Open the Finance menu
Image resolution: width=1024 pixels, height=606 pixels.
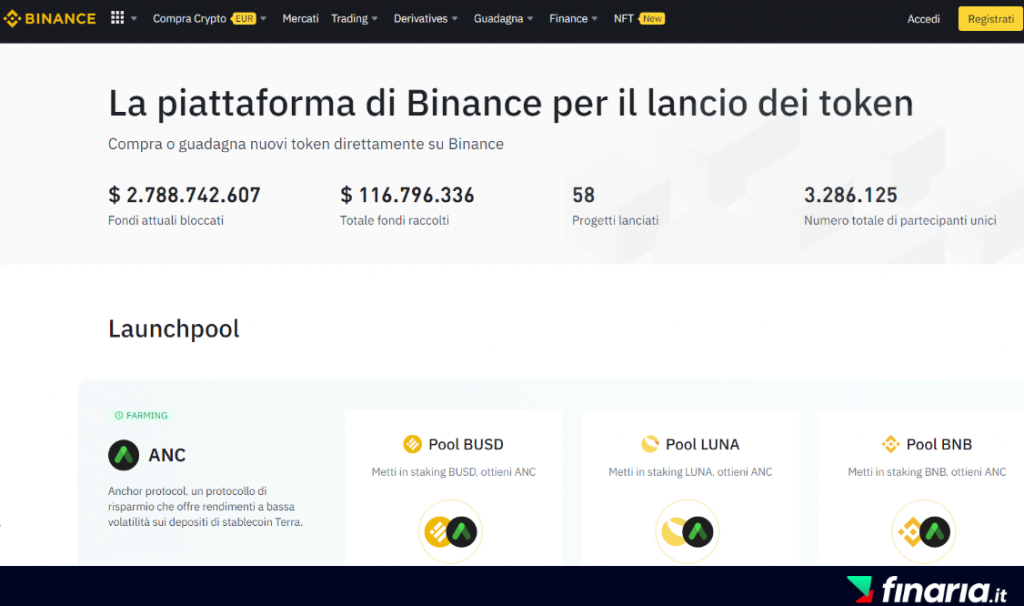[x=568, y=18]
